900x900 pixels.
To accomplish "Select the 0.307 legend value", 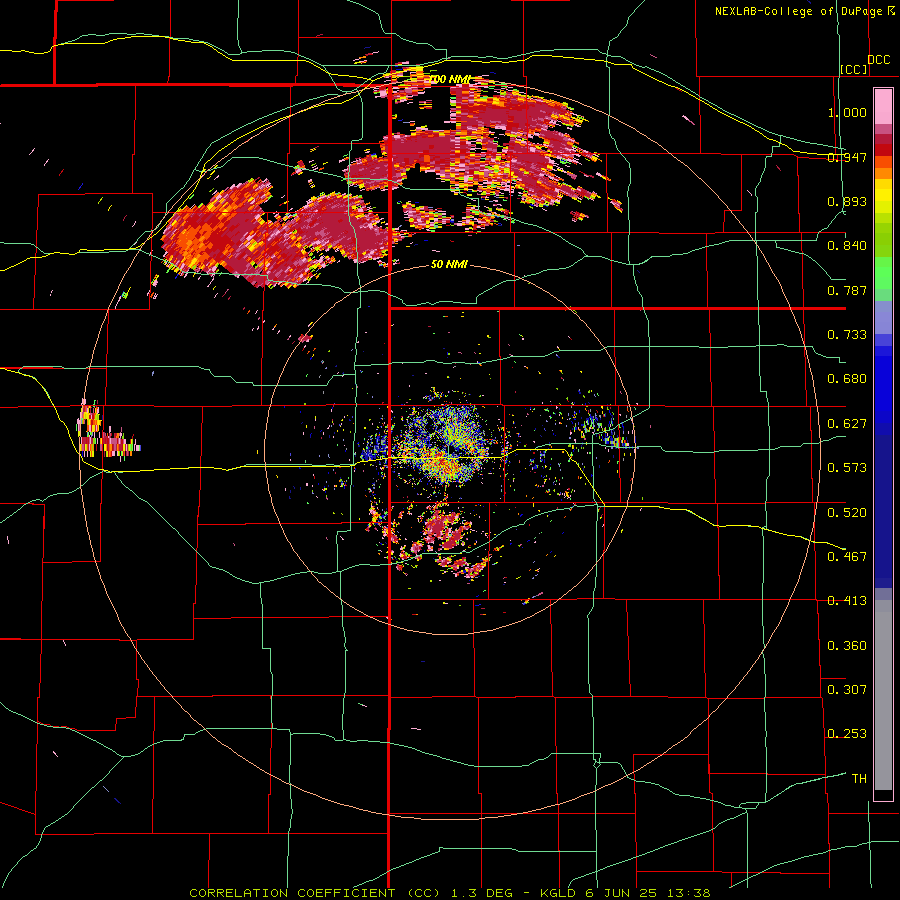I will pyautogui.click(x=847, y=689).
